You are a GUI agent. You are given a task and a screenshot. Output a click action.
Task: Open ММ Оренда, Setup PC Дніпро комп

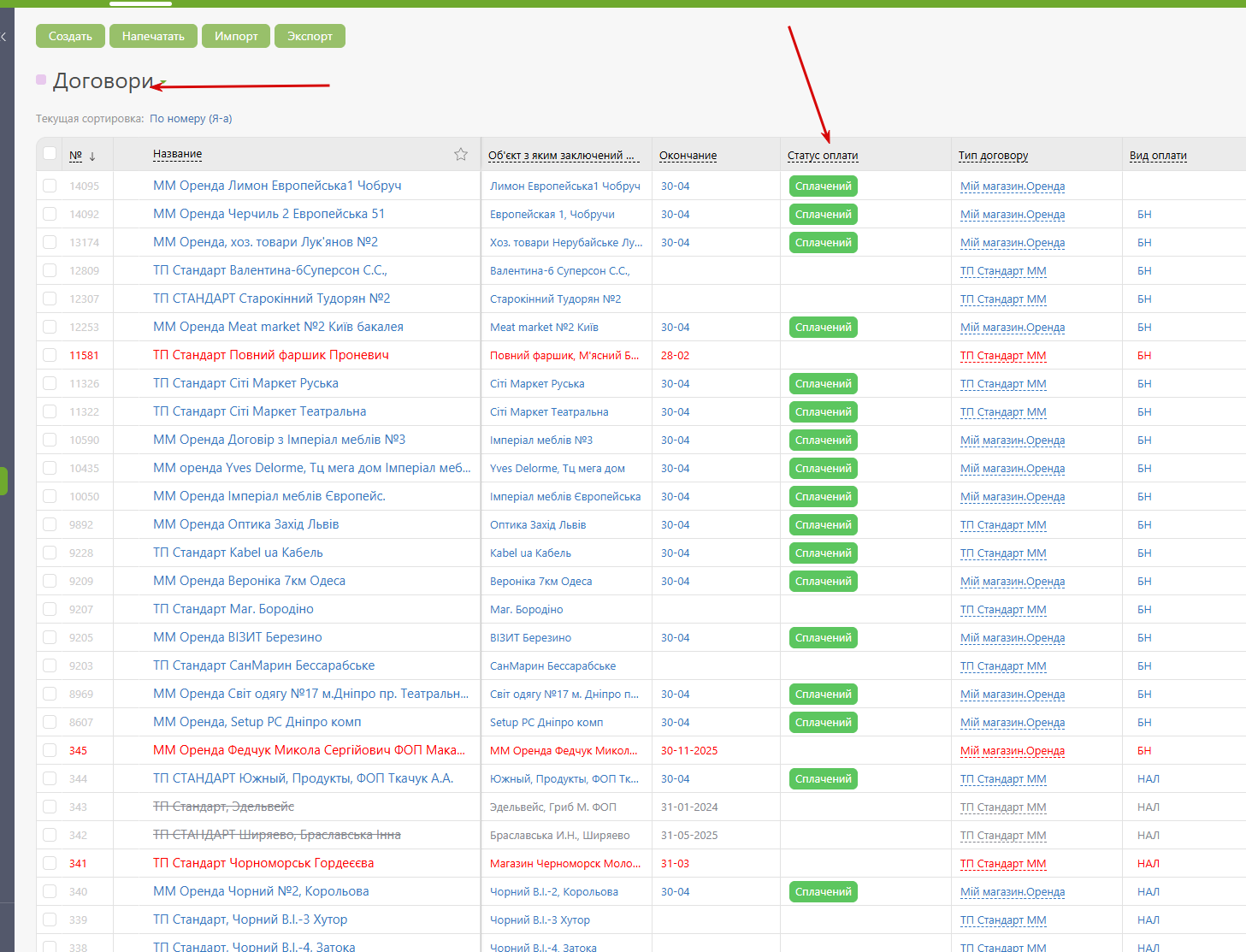tap(257, 722)
